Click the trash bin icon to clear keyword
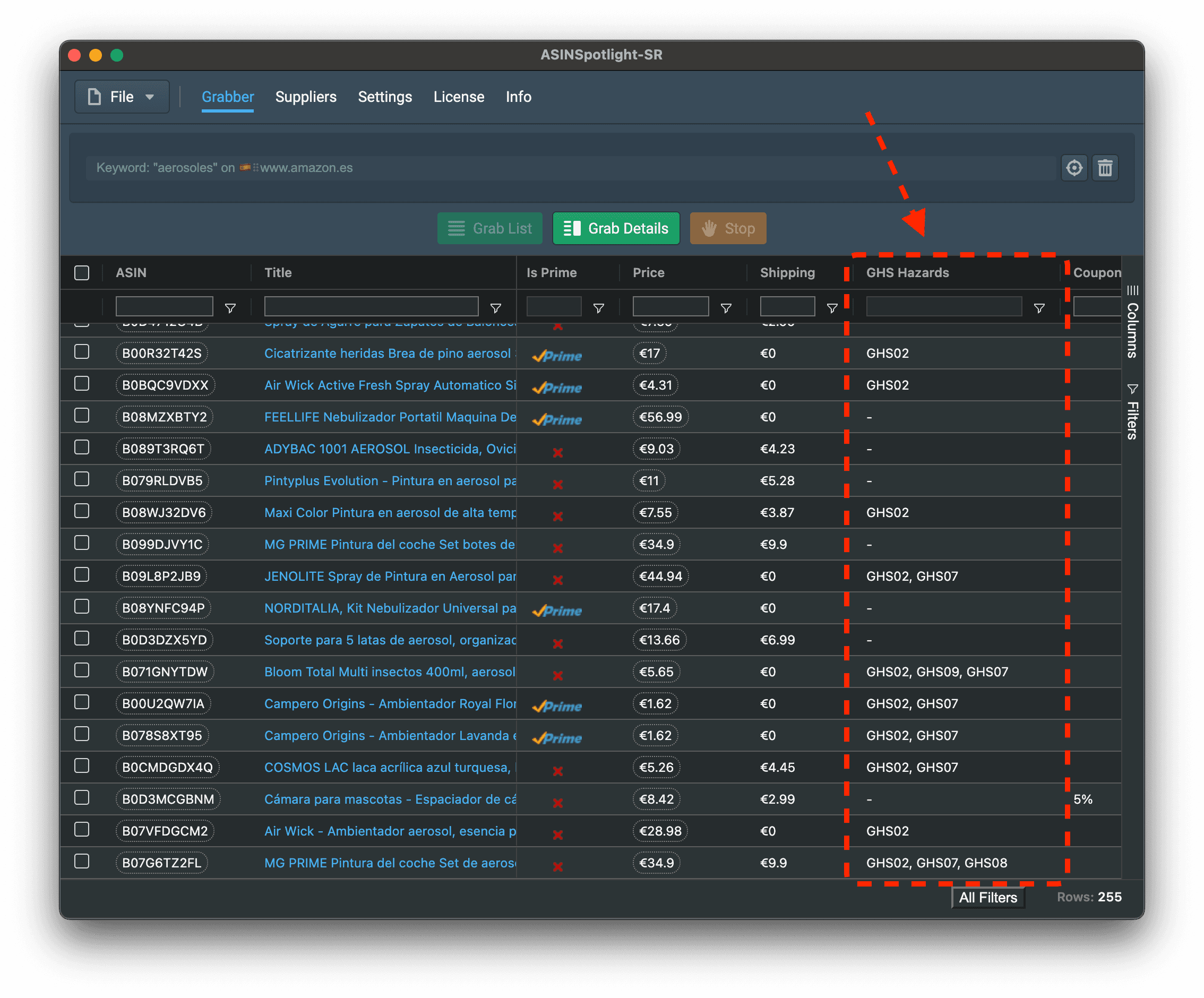The height and width of the screenshot is (998, 1204). pos(1106,167)
